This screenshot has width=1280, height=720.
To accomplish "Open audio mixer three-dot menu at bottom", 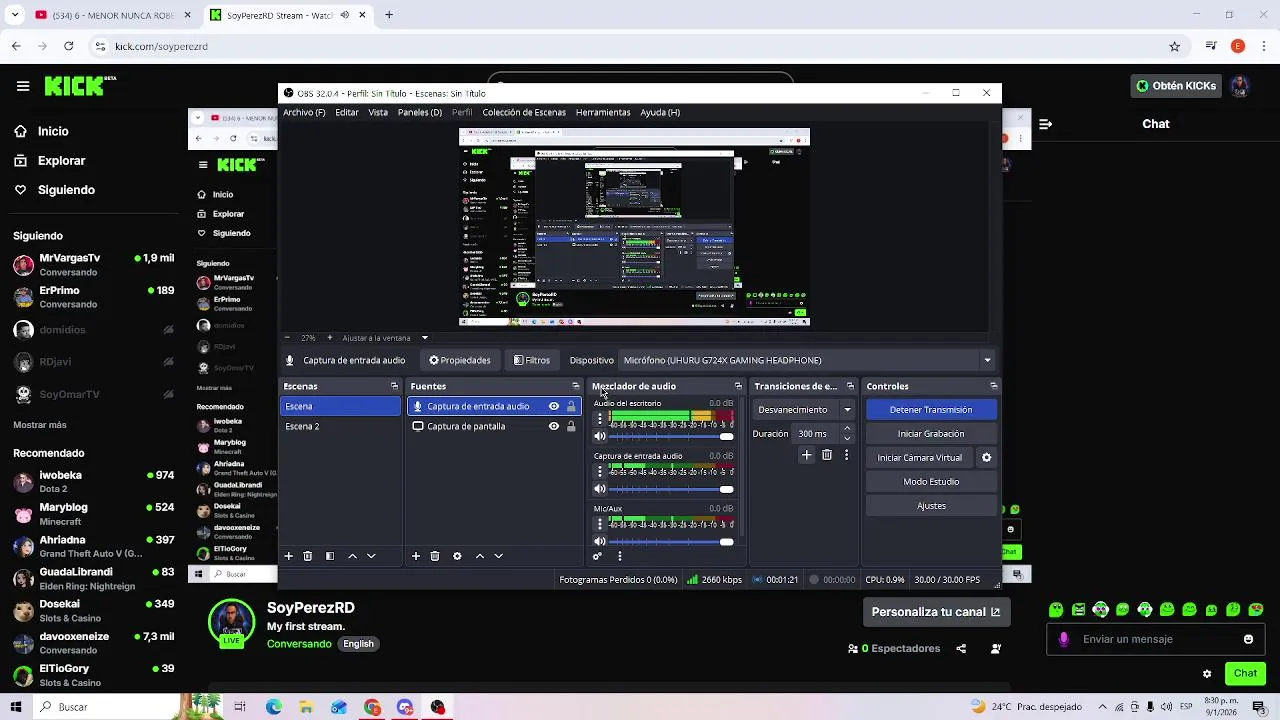I will click(x=620, y=556).
